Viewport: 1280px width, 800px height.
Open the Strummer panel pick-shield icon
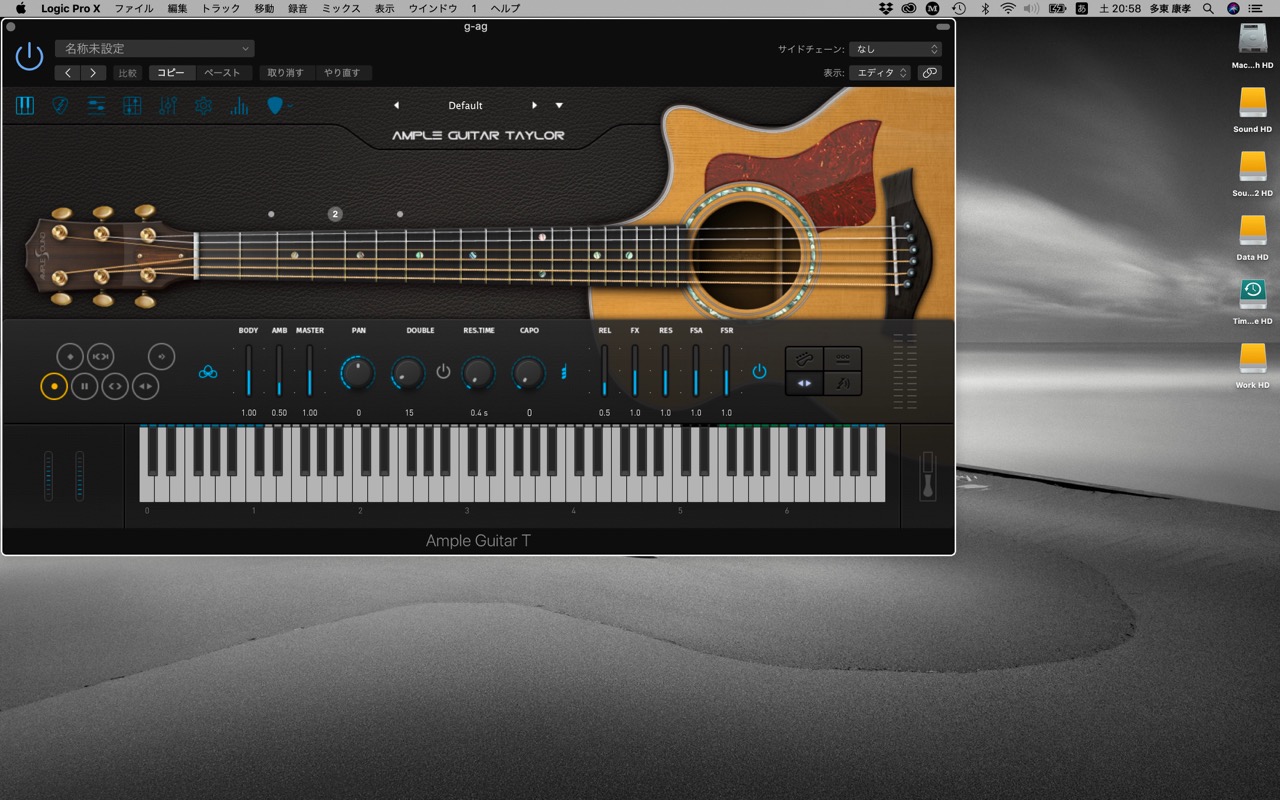click(x=60, y=105)
